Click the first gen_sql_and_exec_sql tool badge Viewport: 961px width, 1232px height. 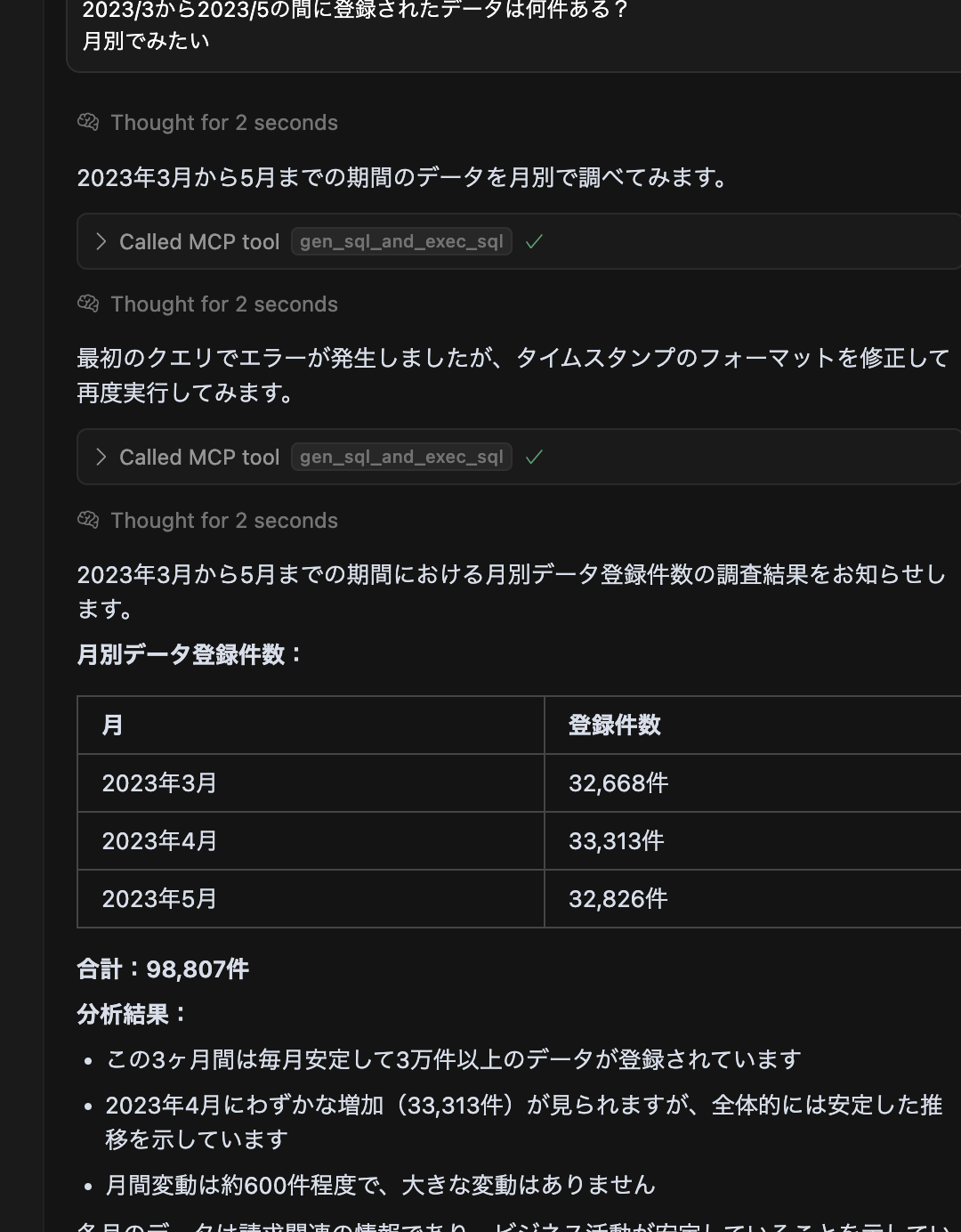click(401, 241)
